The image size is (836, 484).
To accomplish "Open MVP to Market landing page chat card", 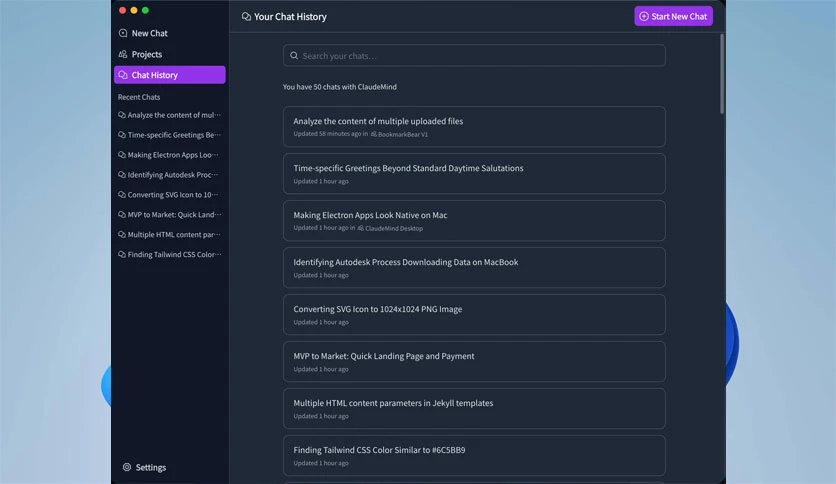I will [474, 361].
